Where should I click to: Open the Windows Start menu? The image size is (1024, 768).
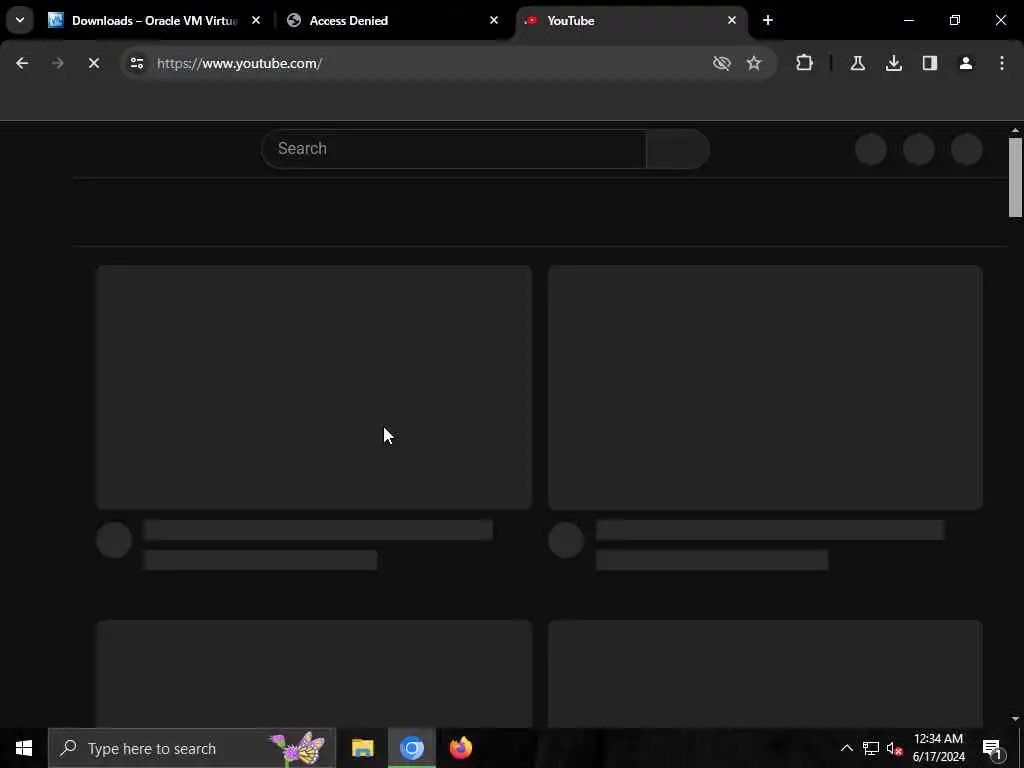point(24,748)
